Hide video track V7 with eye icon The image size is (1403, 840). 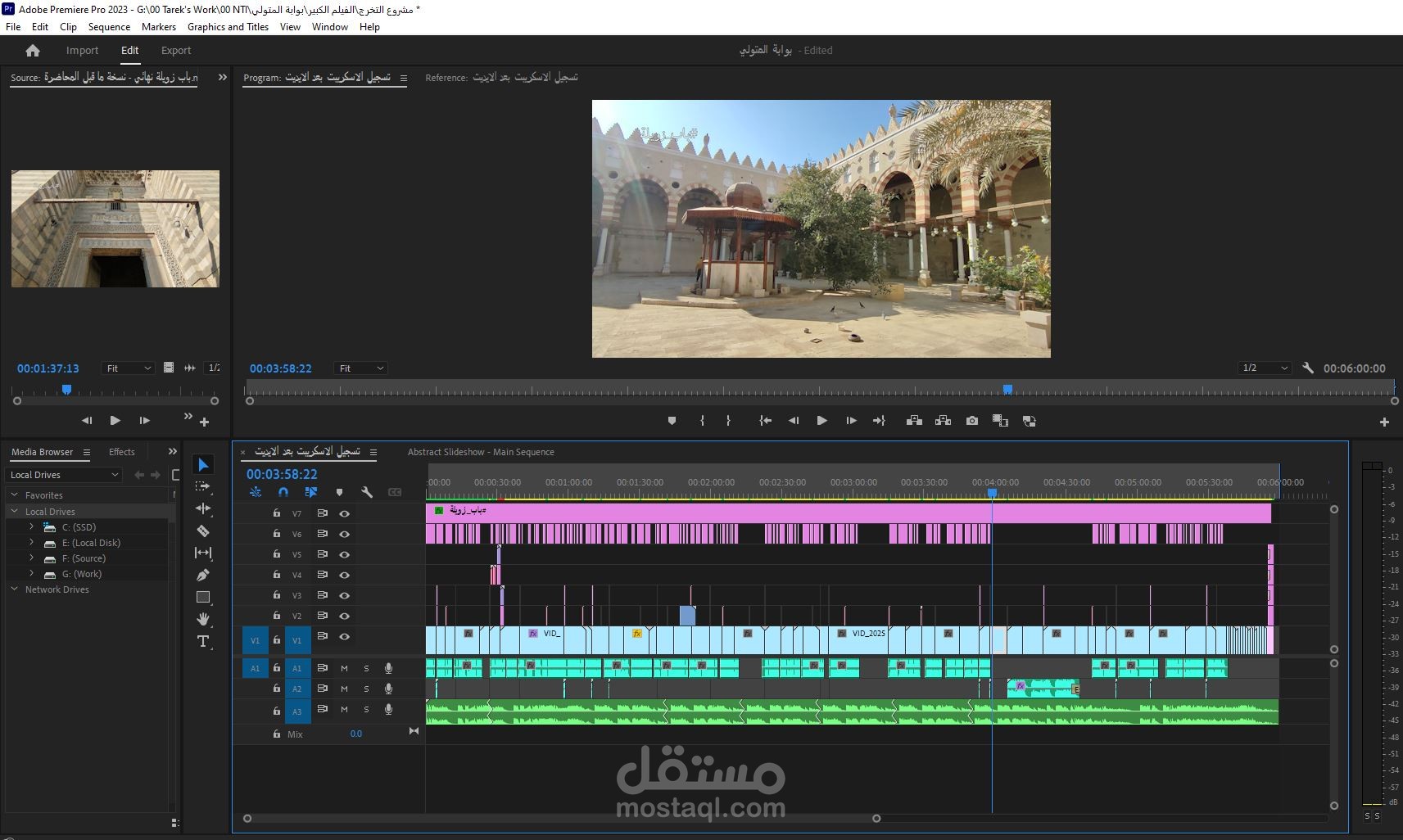click(x=345, y=513)
